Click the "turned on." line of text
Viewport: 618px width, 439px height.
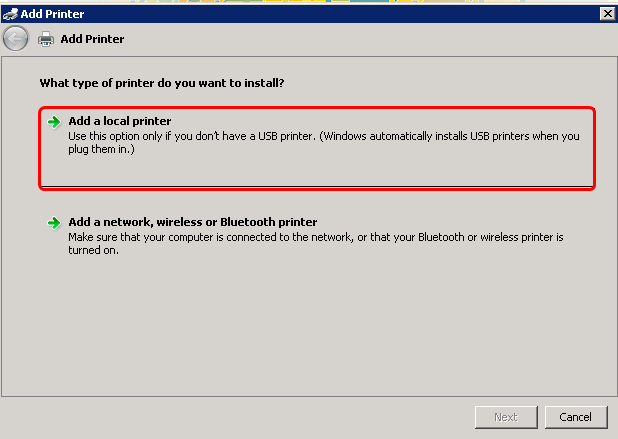coord(94,250)
